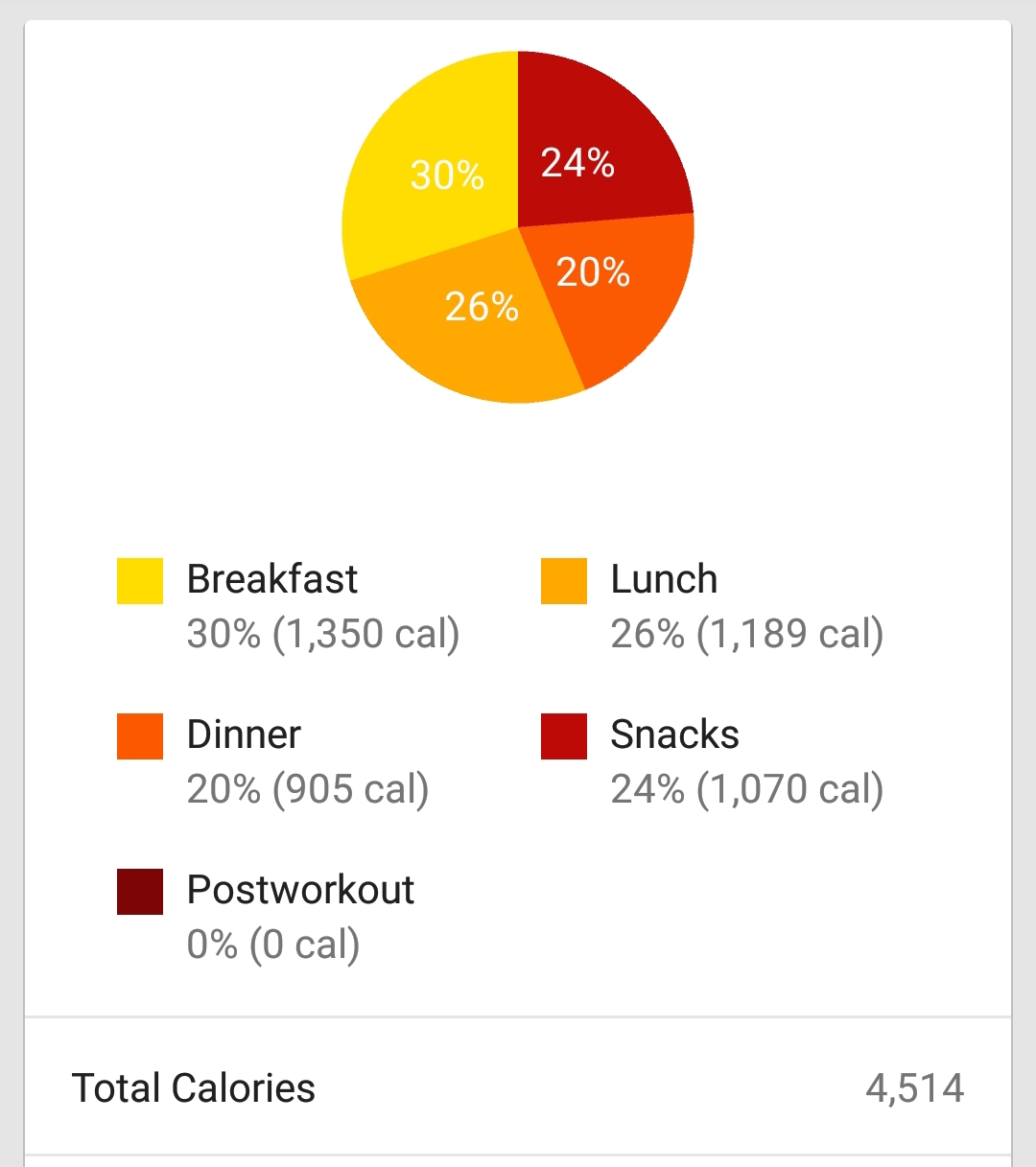Tap the Breakfast legend label
1036x1167 pixels.
click(272, 579)
